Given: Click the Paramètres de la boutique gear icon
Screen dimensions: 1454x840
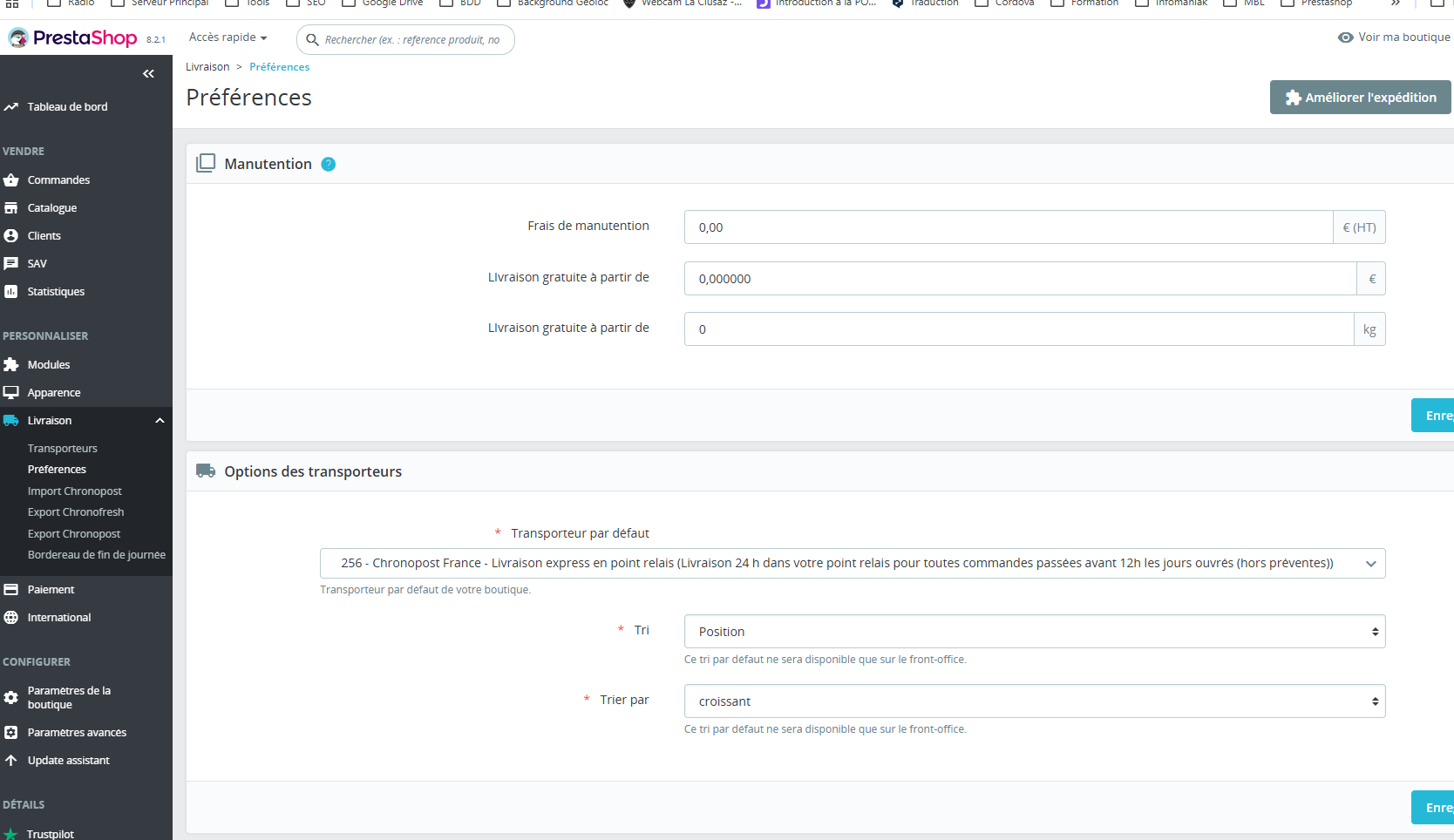Looking at the screenshot, I should [x=10, y=698].
